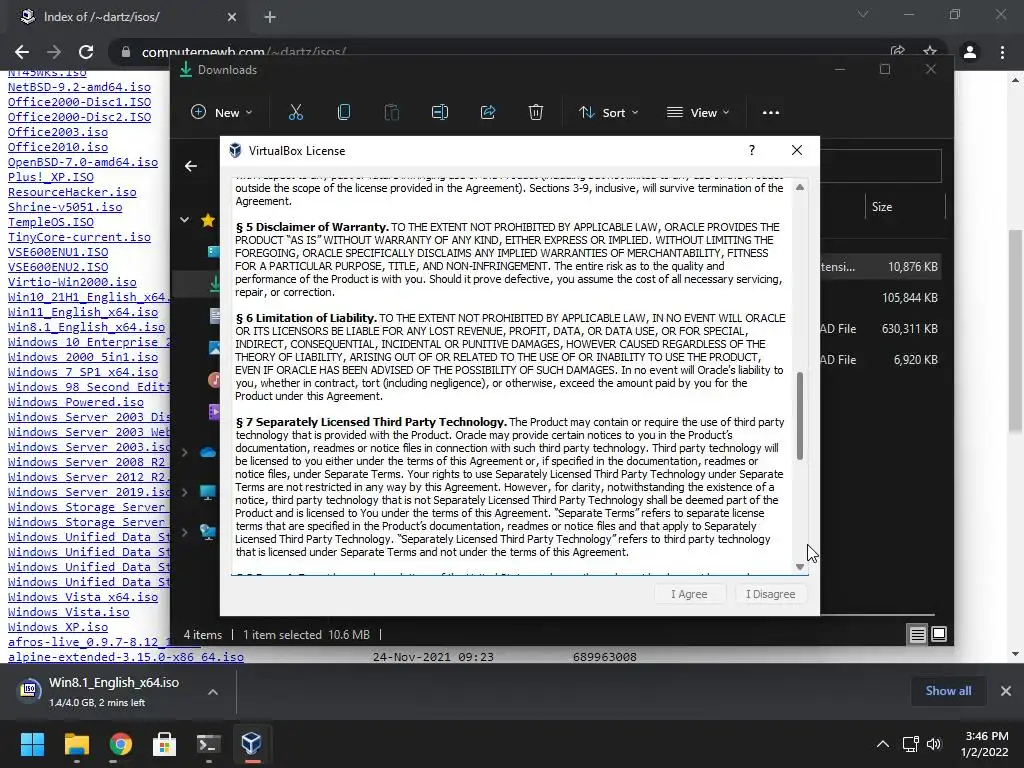Bookmark this page with the star icon
This screenshot has width=1024, height=768.
click(x=930, y=52)
